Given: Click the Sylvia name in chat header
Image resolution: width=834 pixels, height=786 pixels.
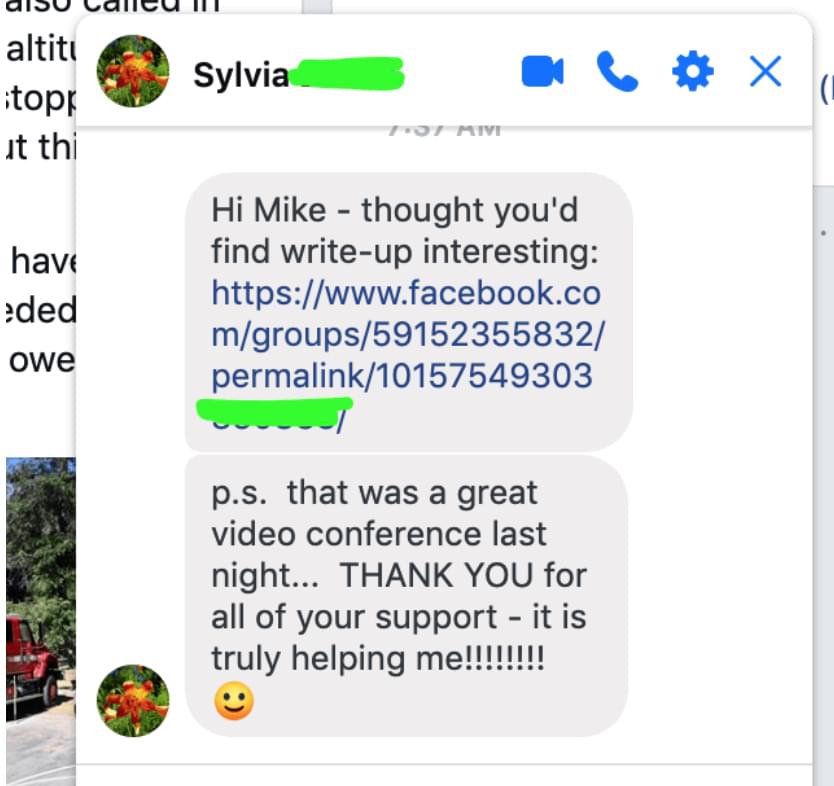Looking at the screenshot, I should pos(241,75).
